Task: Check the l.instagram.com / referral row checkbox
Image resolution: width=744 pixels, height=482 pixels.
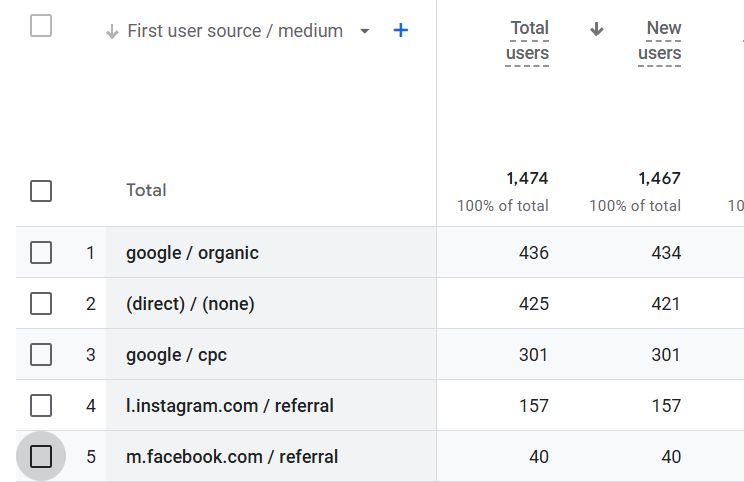Action: tap(41, 406)
